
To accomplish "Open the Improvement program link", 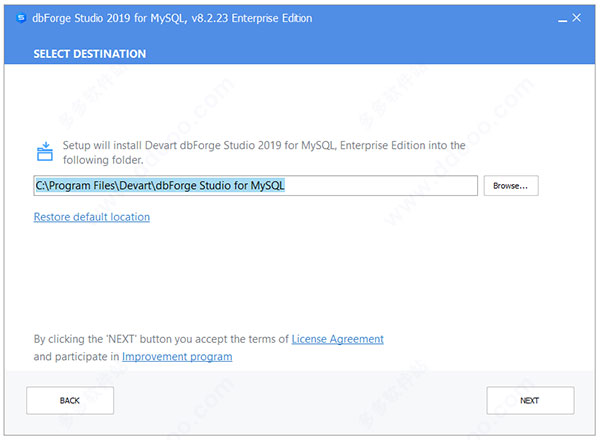I will (x=177, y=357).
